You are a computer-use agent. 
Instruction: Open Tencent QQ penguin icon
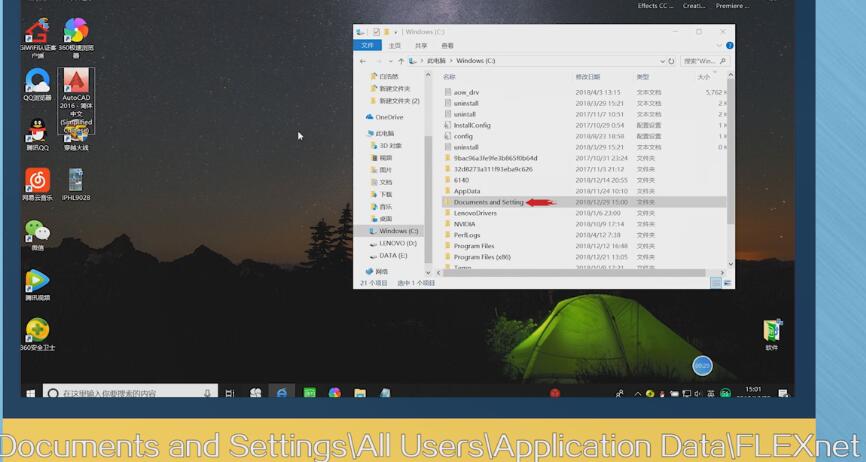pyautogui.click(x=37, y=130)
